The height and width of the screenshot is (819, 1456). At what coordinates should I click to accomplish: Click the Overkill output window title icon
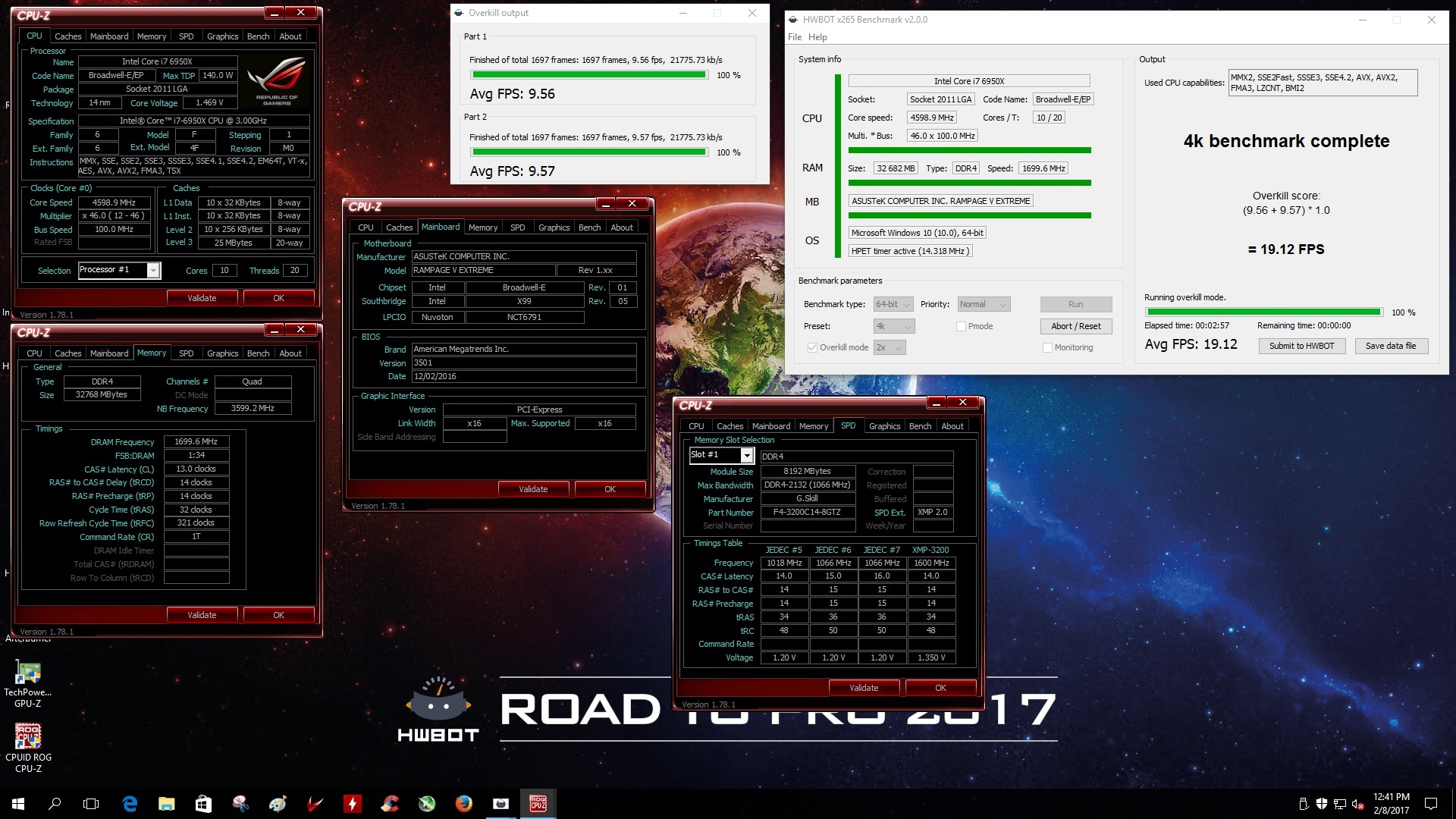pyautogui.click(x=459, y=13)
